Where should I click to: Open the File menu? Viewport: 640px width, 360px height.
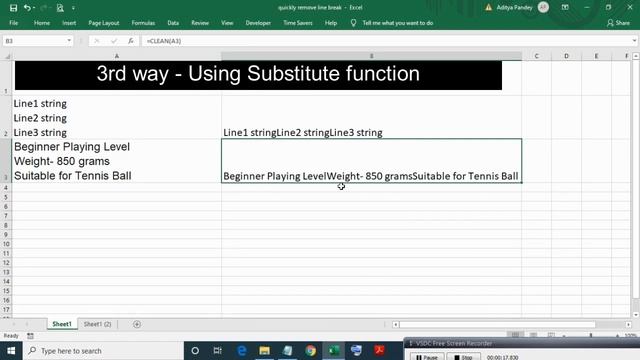(x=13, y=23)
